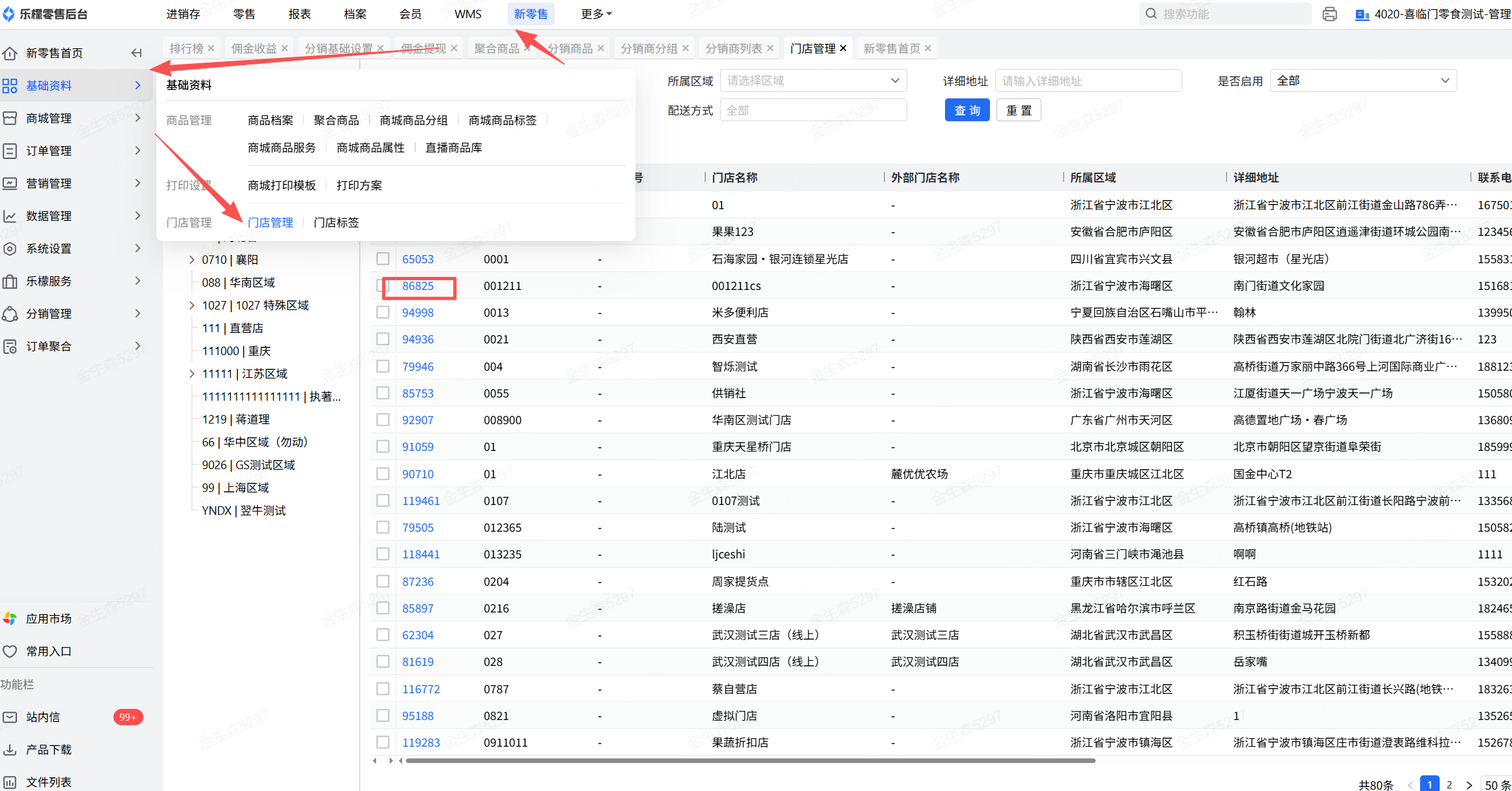The height and width of the screenshot is (791, 1512).
Task: Open the 所属区域 region dropdown
Action: point(813,80)
